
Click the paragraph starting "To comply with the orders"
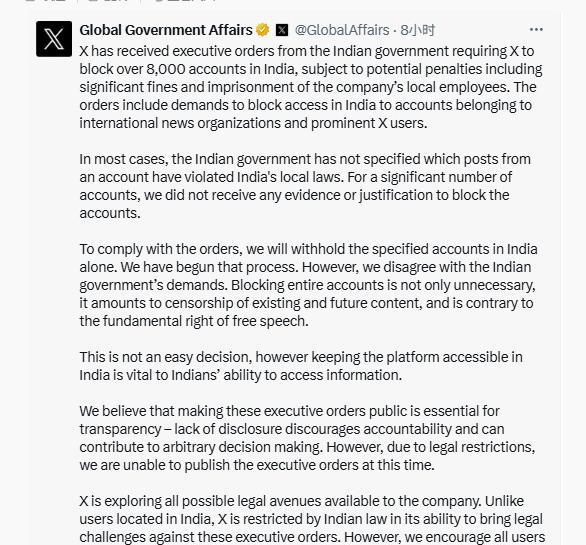[308, 285]
